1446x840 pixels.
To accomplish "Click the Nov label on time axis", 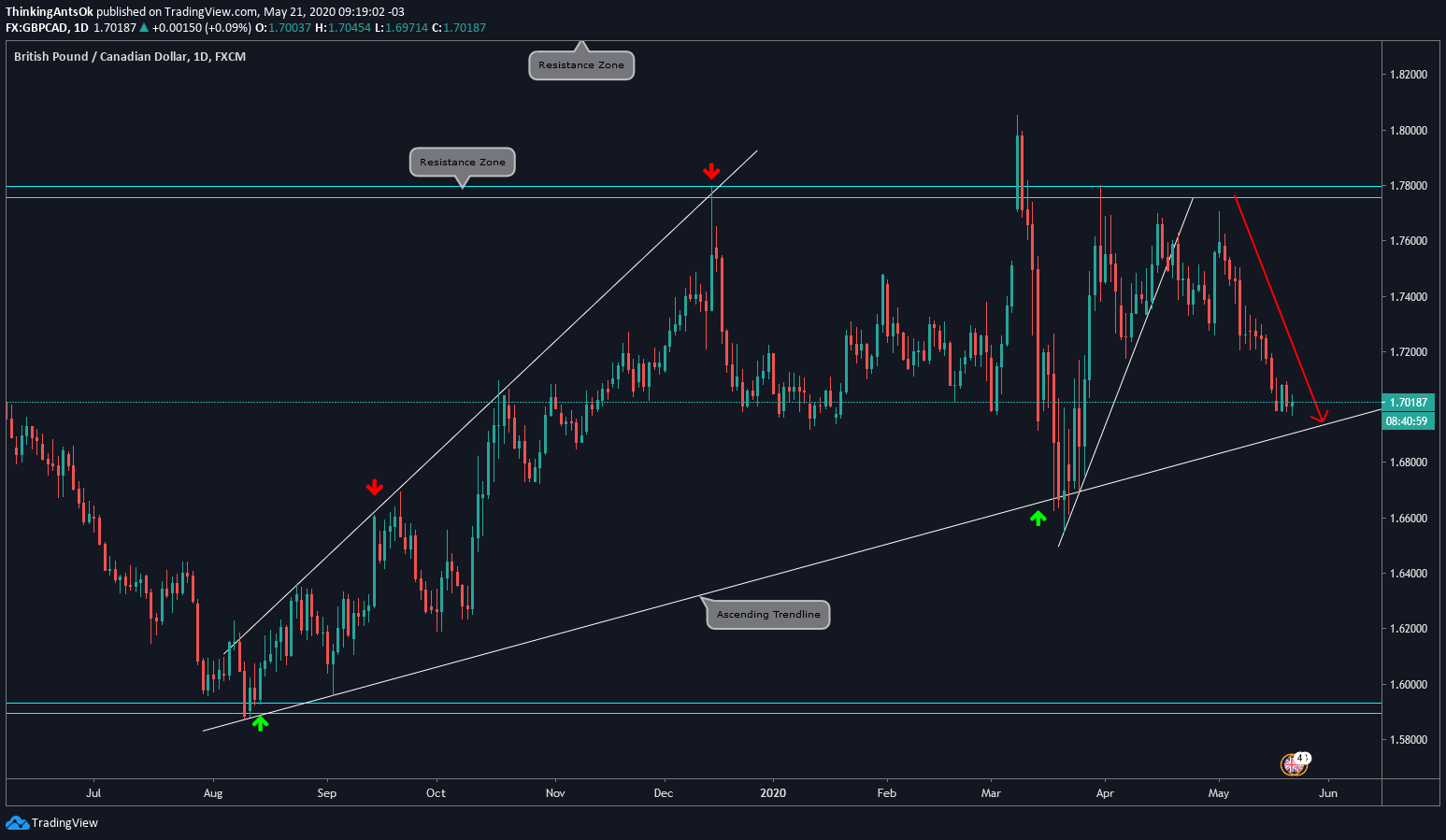I will pos(555,793).
